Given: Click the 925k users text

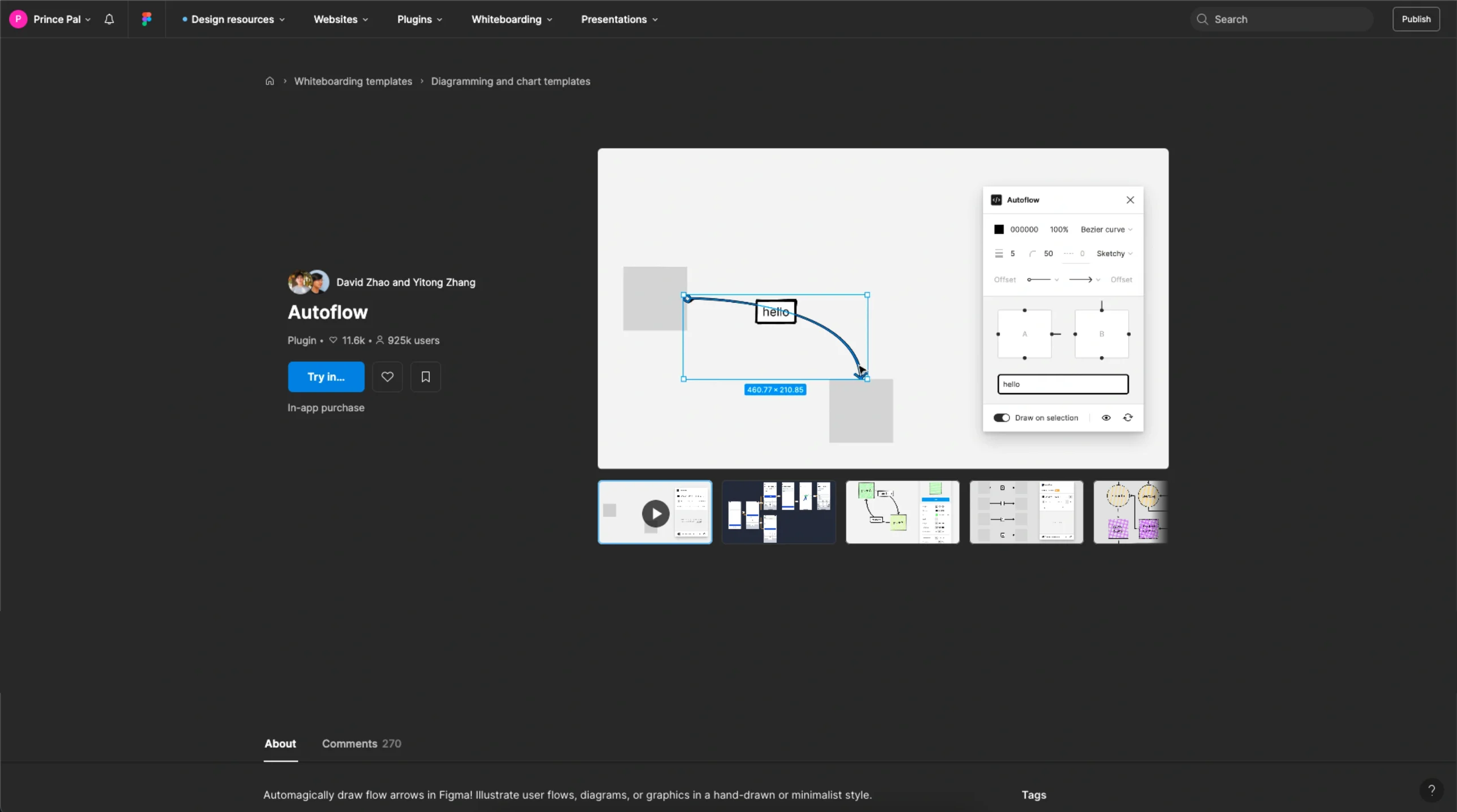Looking at the screenshot, I should point(413,340).
